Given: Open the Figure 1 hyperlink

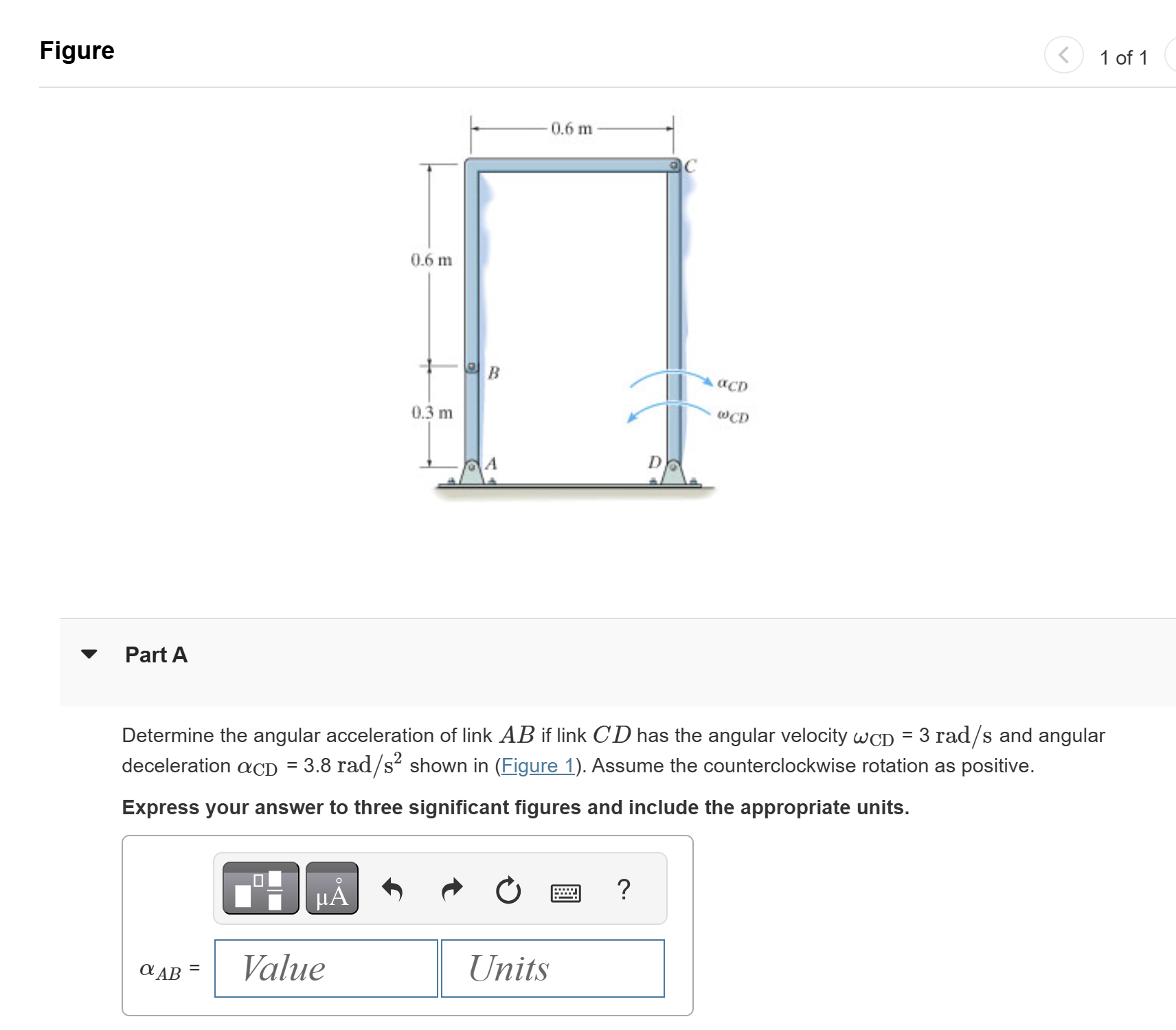Looking at the screenshot, I should [x=538, y=765].
